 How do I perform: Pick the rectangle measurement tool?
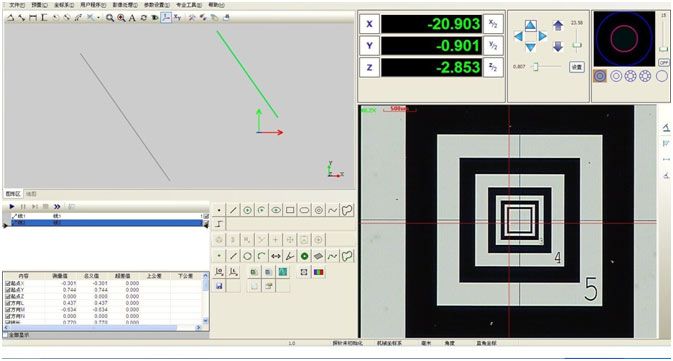point(290,210)
